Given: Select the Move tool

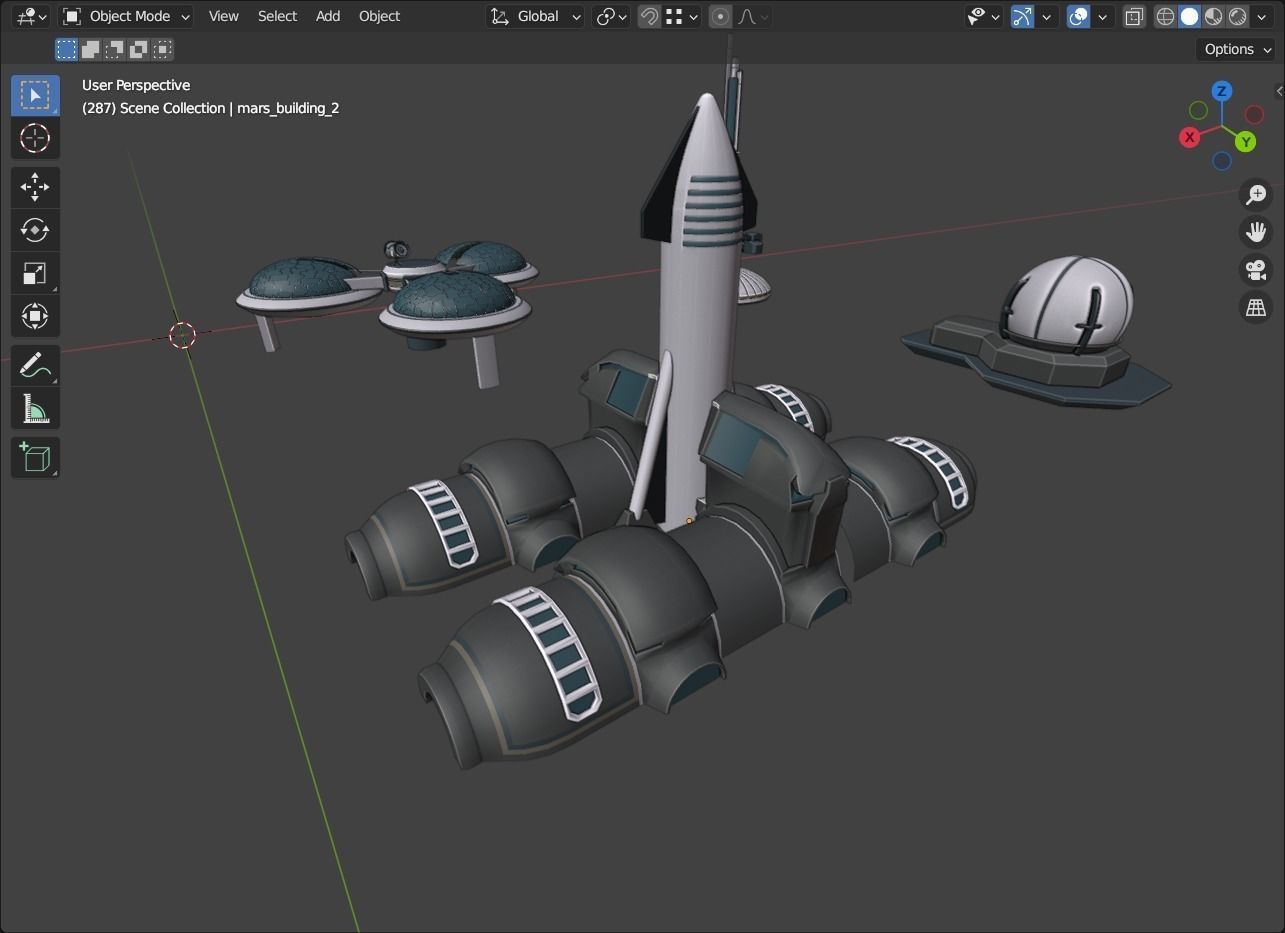Looking at the screenshot, I should pos(35,187).
